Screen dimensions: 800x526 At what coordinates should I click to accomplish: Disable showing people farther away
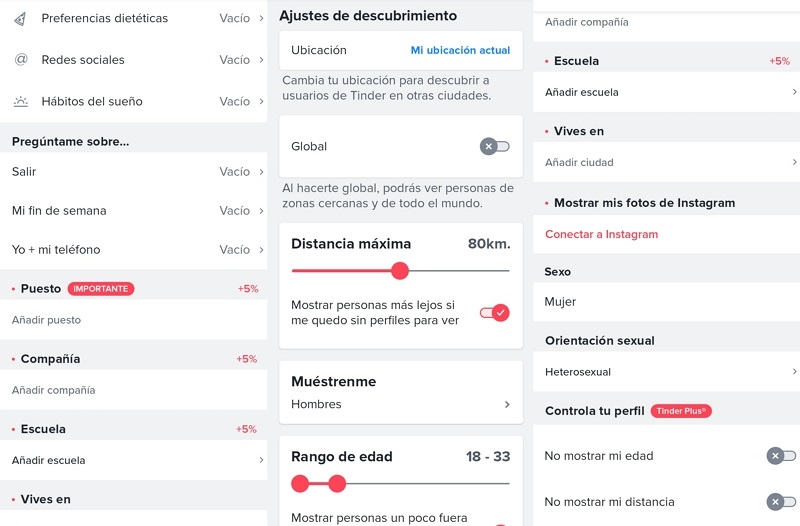pyautogui.click(x=494, y=313)
